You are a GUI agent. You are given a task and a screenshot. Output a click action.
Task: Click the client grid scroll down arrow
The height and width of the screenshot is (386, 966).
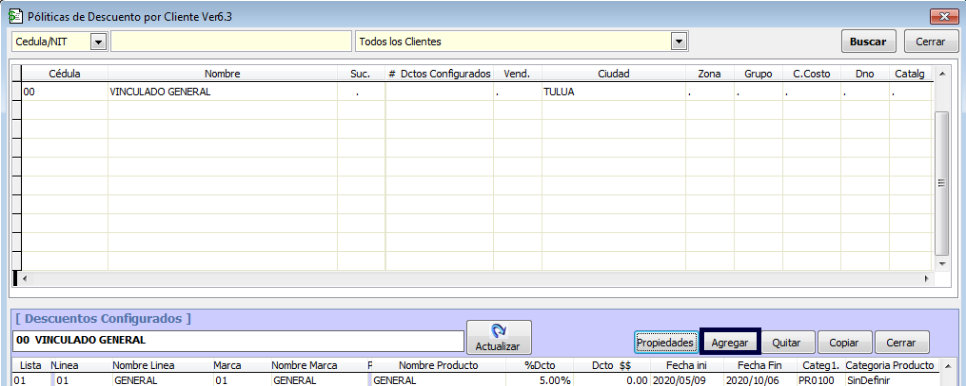pos(941,263)
